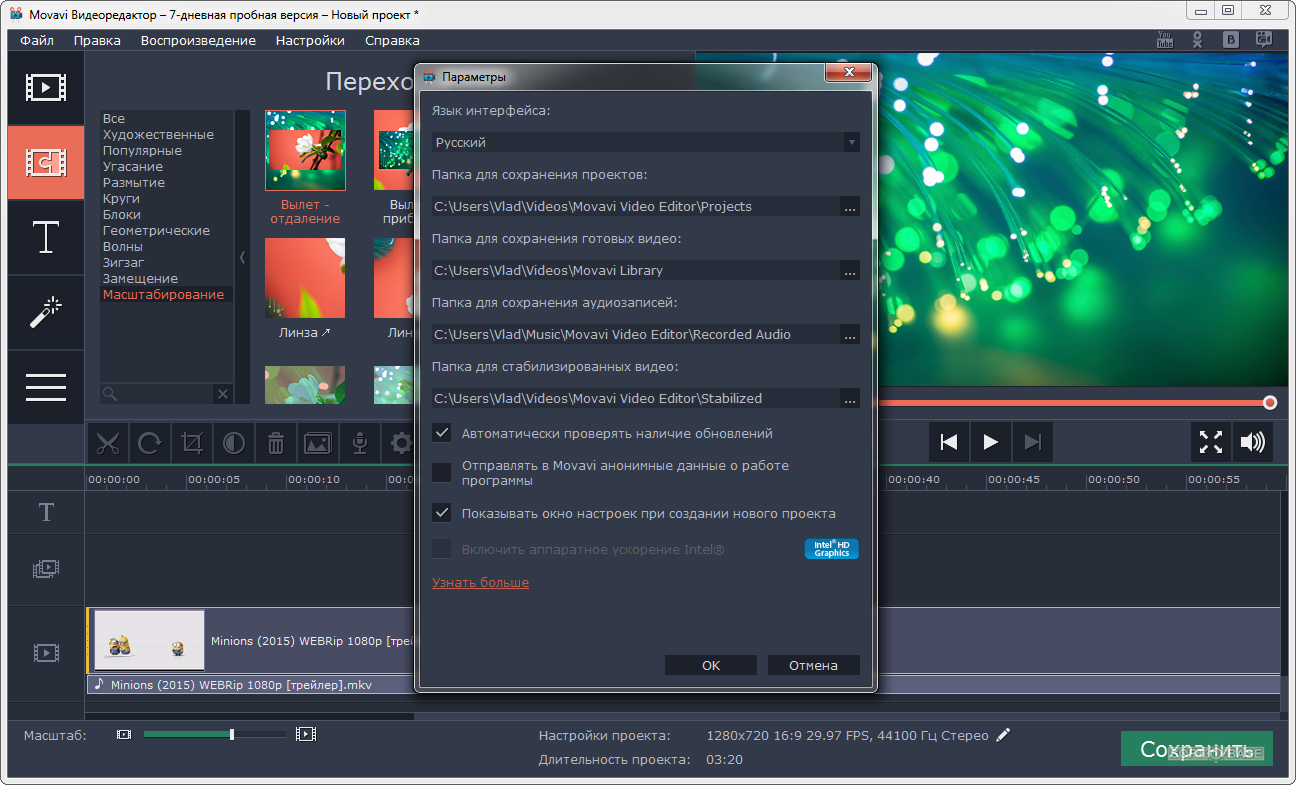
Task: Play the preview video
Action: 991,442
